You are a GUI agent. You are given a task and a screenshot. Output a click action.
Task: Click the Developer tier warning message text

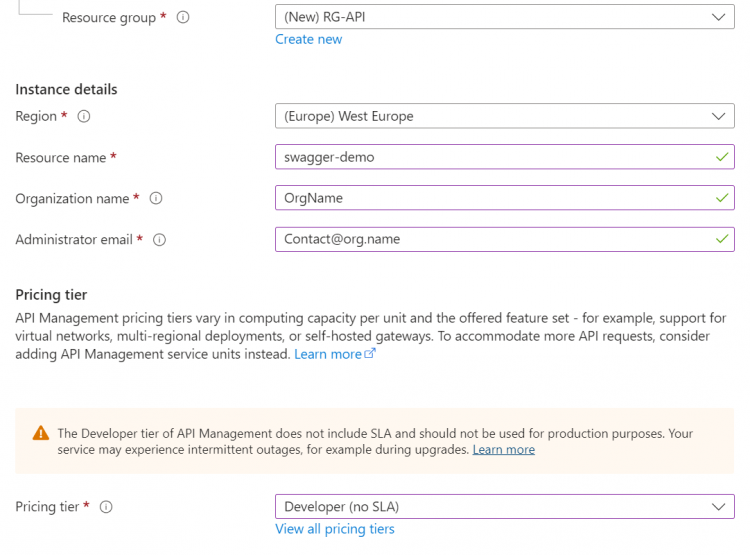click(375, 442)
